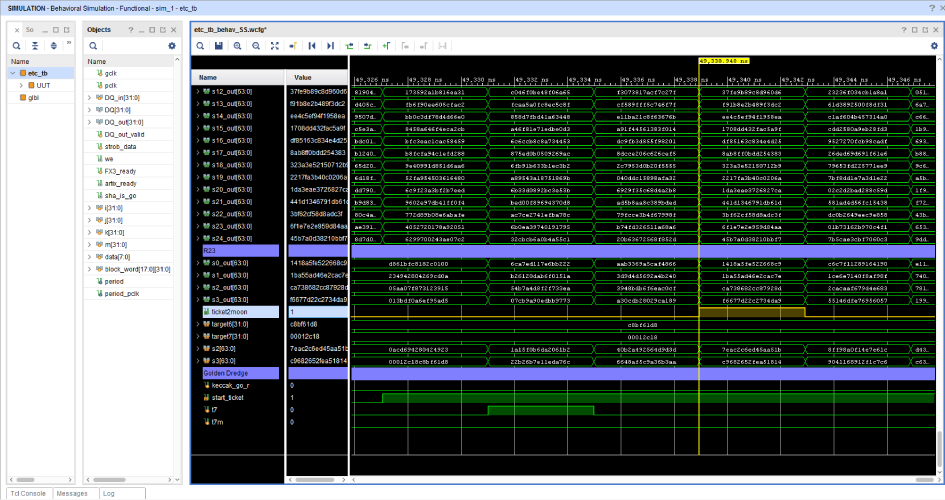Select ticket2moon signal row
The width and height of the screenshot is (945, 500).
click(240, 312)
